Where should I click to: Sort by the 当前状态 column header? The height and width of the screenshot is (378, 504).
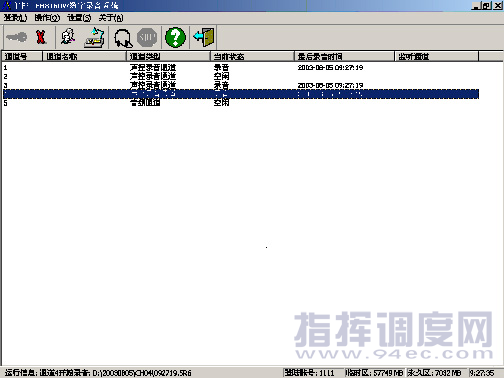(x=253, y=56)
